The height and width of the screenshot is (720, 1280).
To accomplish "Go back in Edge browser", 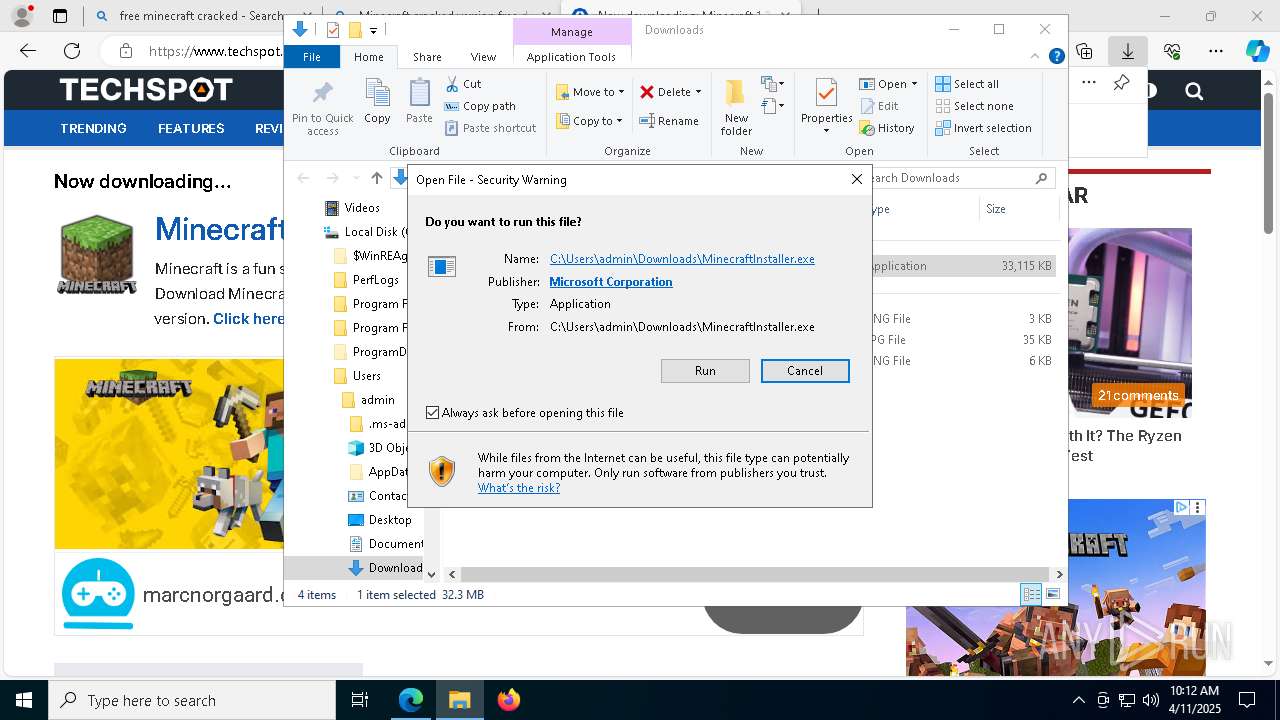I will (x=28, y=51).
